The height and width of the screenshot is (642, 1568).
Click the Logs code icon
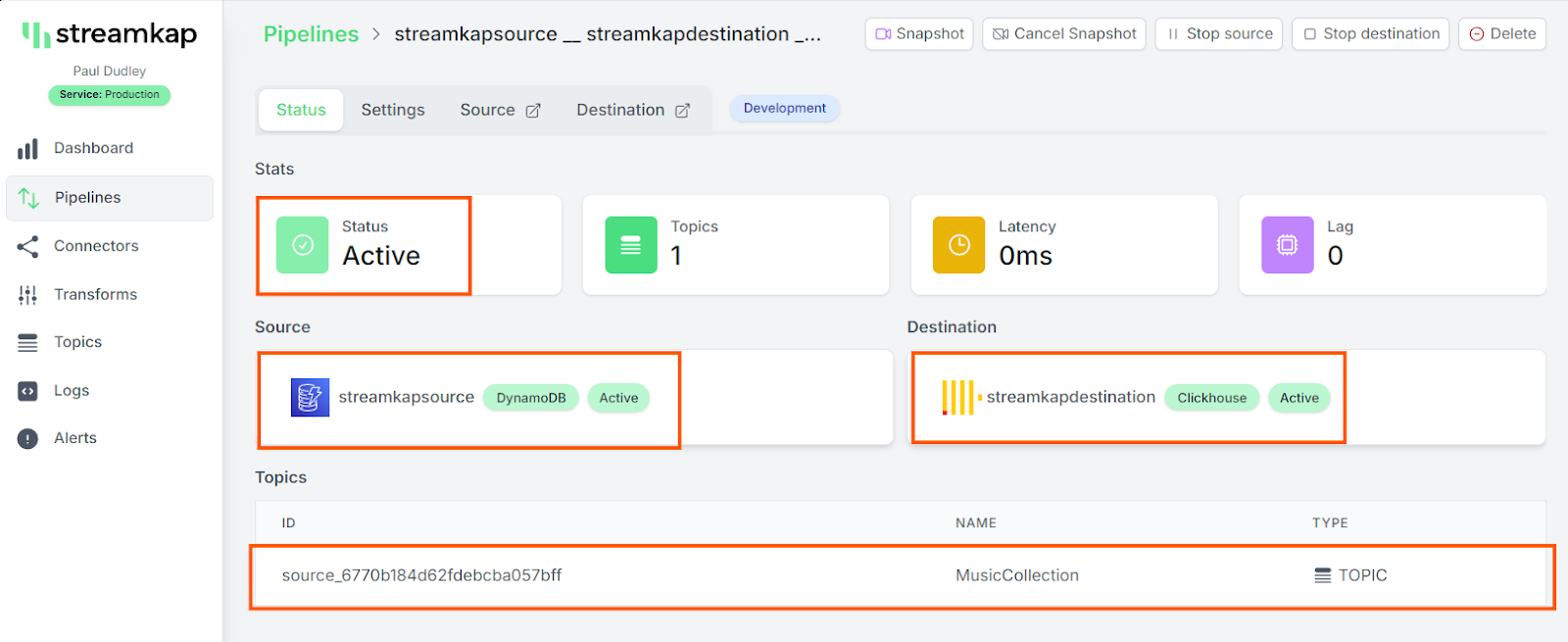click(x=27, y=390)
